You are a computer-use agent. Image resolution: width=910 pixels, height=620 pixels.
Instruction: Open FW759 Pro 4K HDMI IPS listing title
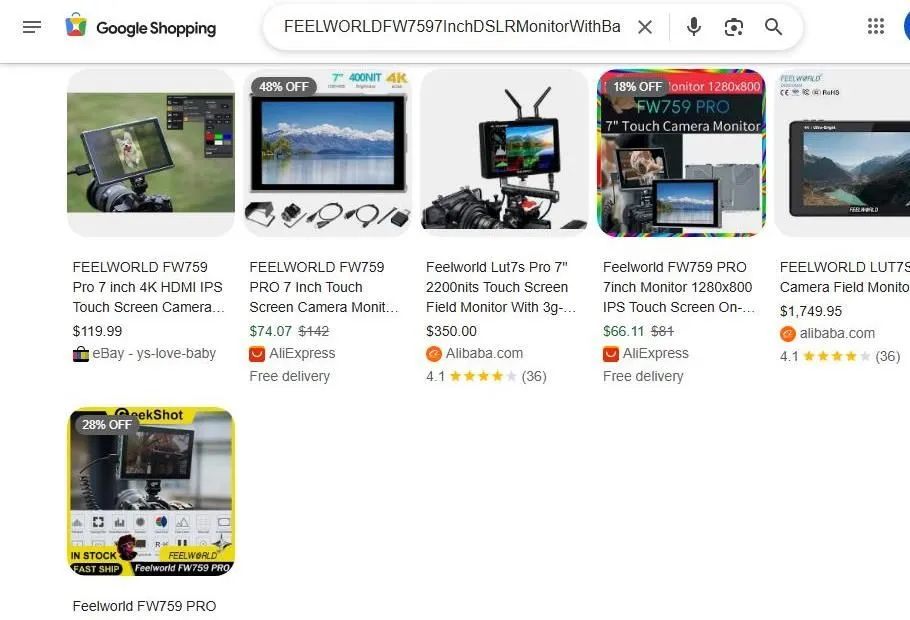click(x=149, y=287)
